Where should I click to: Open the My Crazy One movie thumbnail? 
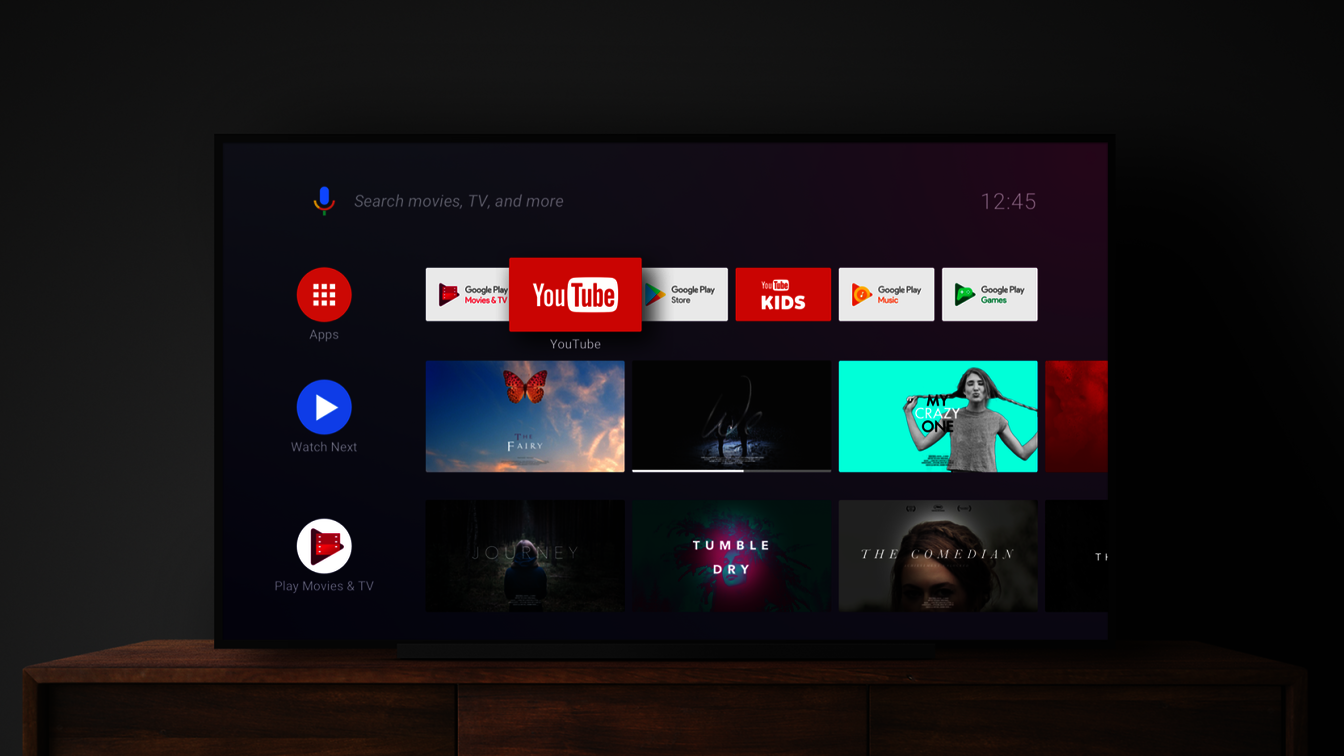(x=938, y=416)
